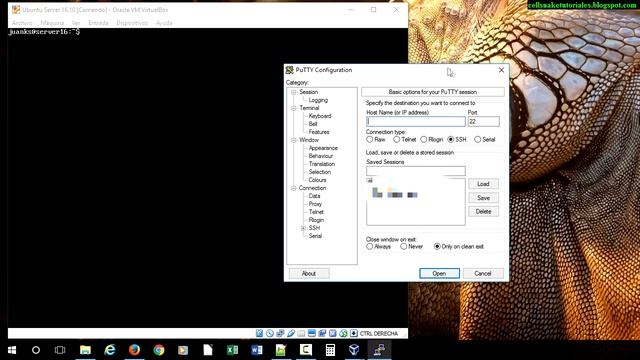Click the Delete session button
The height and width of the screenshot is (360, 640).
pos(483,211)
